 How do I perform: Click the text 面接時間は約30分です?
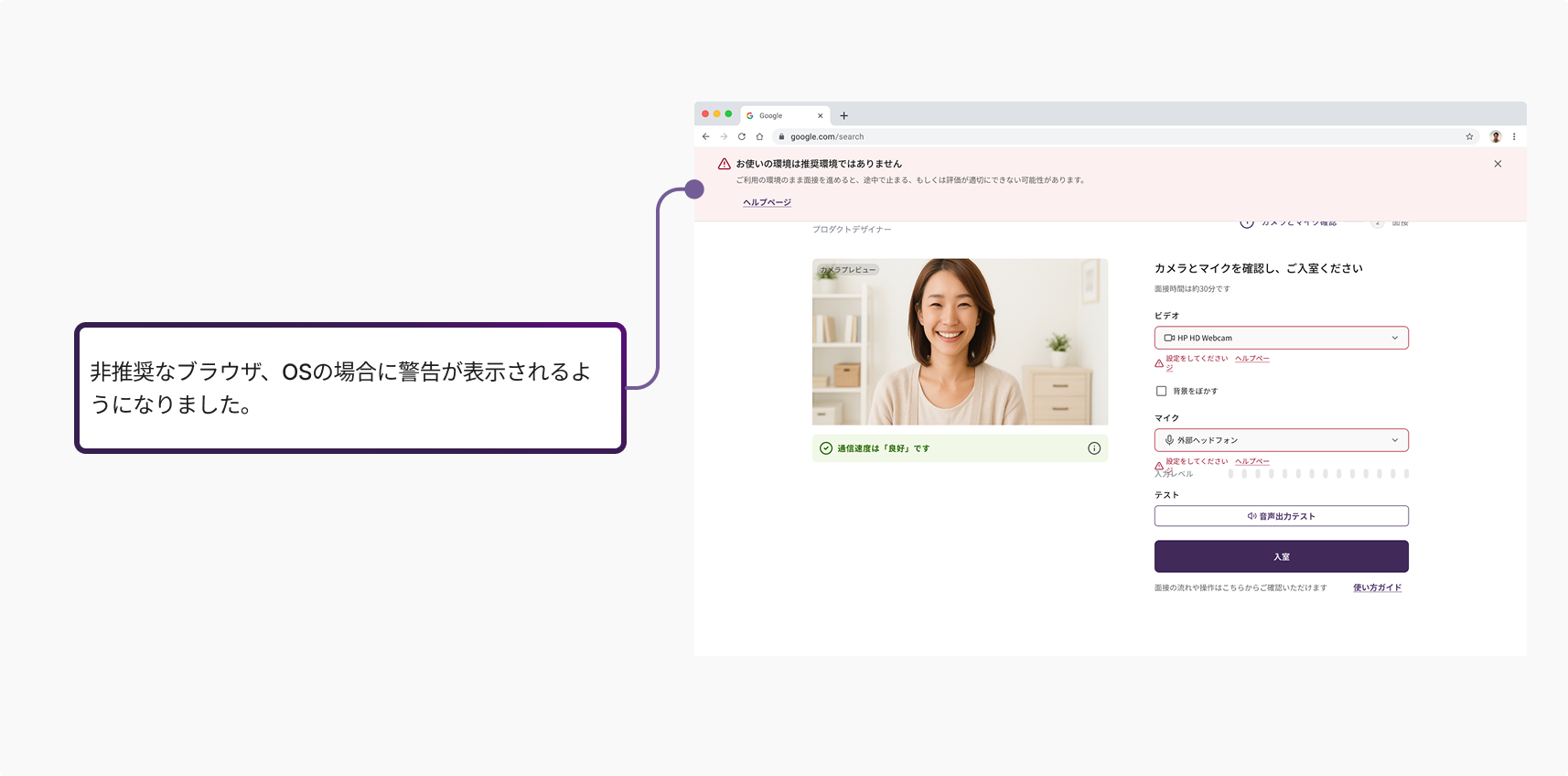[x=1192, y=289]
